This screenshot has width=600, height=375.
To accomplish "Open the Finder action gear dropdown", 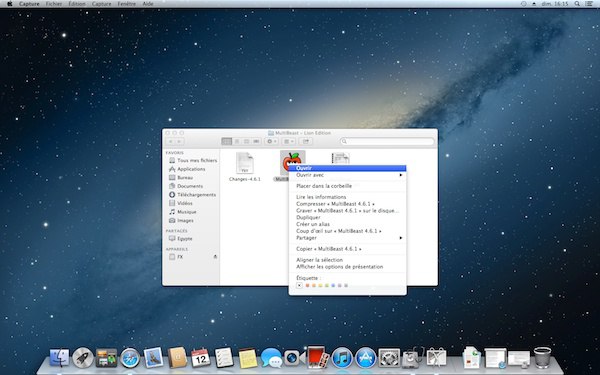I will [x=271, y=142].
